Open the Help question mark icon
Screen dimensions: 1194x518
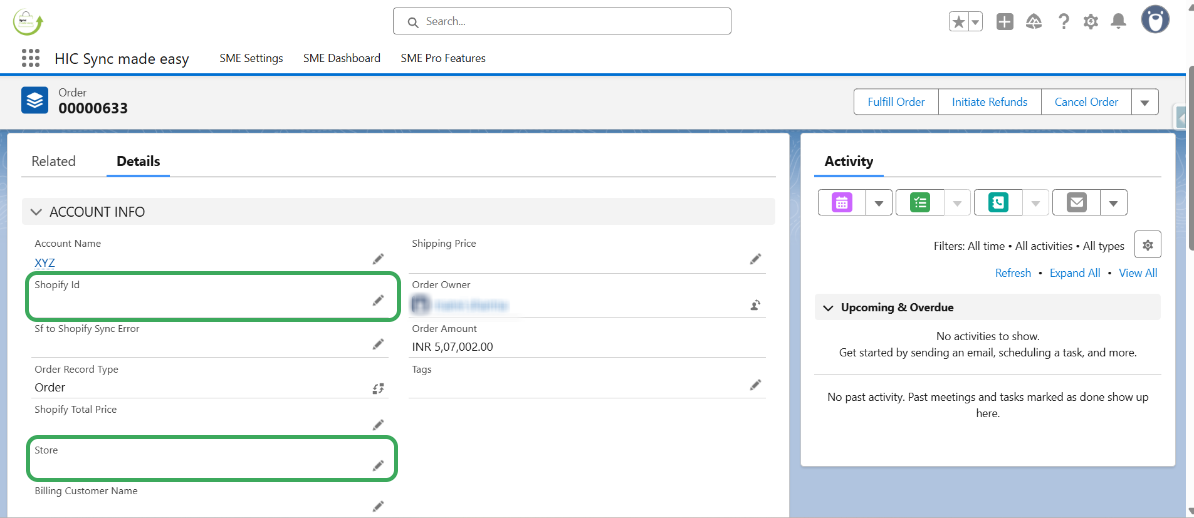[x=1063, y=21]
